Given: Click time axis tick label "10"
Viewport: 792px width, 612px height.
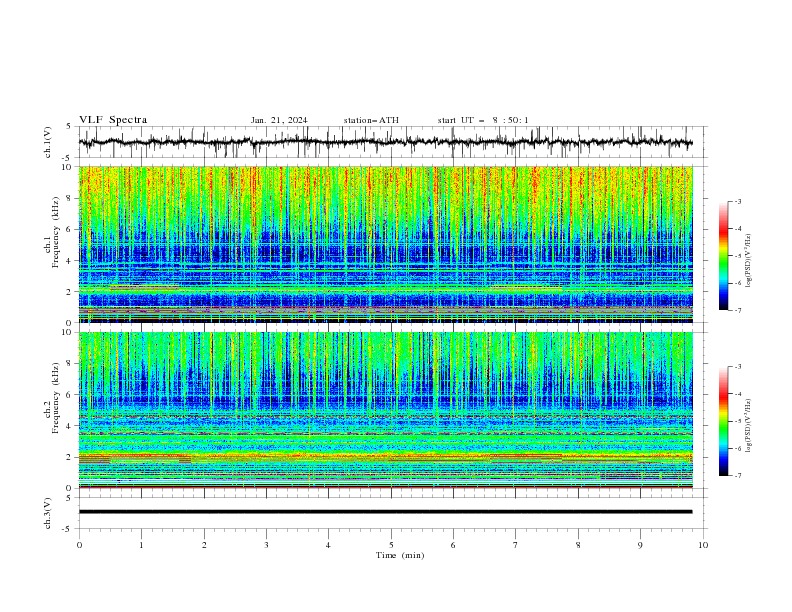Looking at the screenshot, I should point(703,545).
